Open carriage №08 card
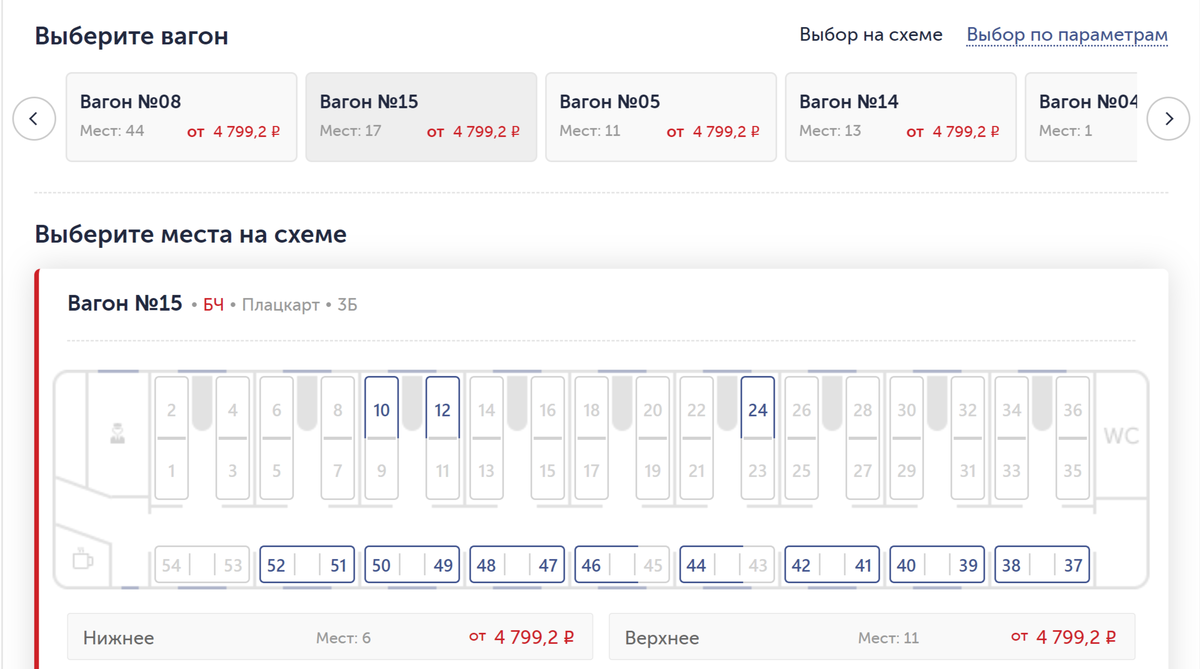Viewport: 1200px width, 669px height. click(x=181, y=116)
